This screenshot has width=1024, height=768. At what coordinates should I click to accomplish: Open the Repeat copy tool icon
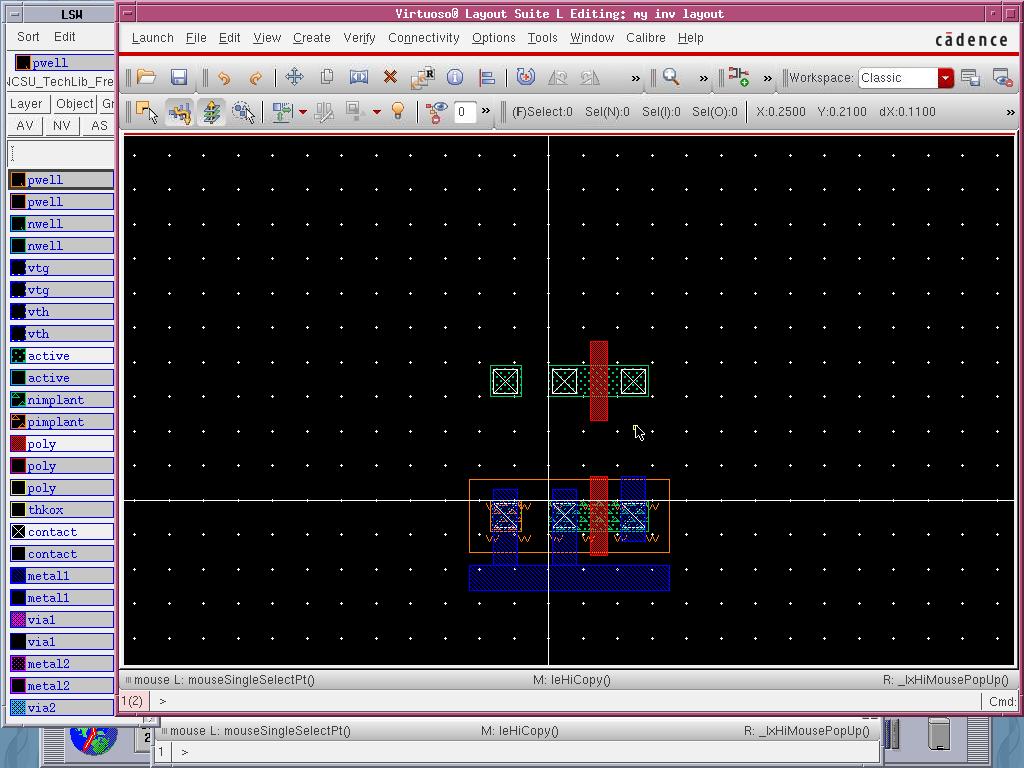423,77
